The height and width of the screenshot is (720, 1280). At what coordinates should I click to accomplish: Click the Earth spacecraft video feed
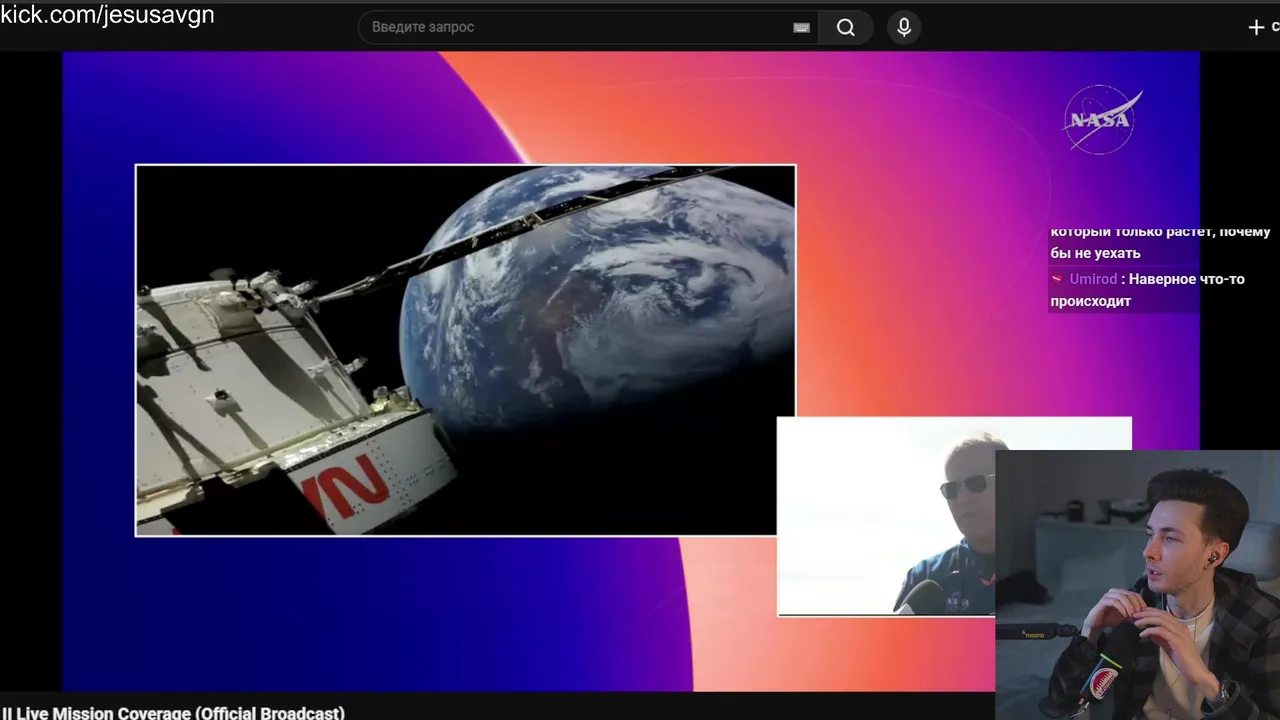(465, 350)
